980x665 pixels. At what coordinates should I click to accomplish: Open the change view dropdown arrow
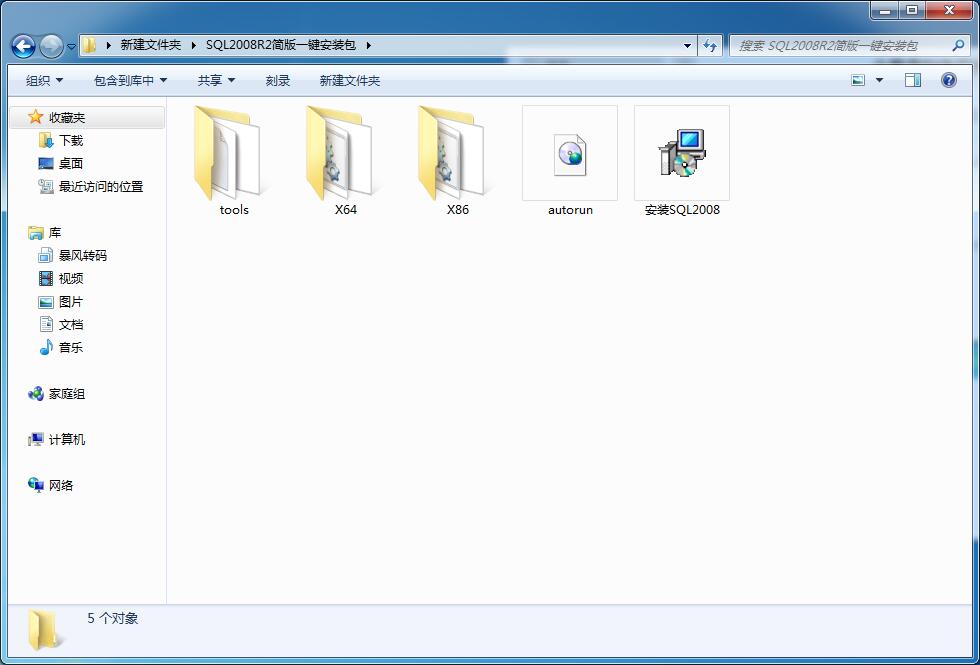click(x=878, y=80)
